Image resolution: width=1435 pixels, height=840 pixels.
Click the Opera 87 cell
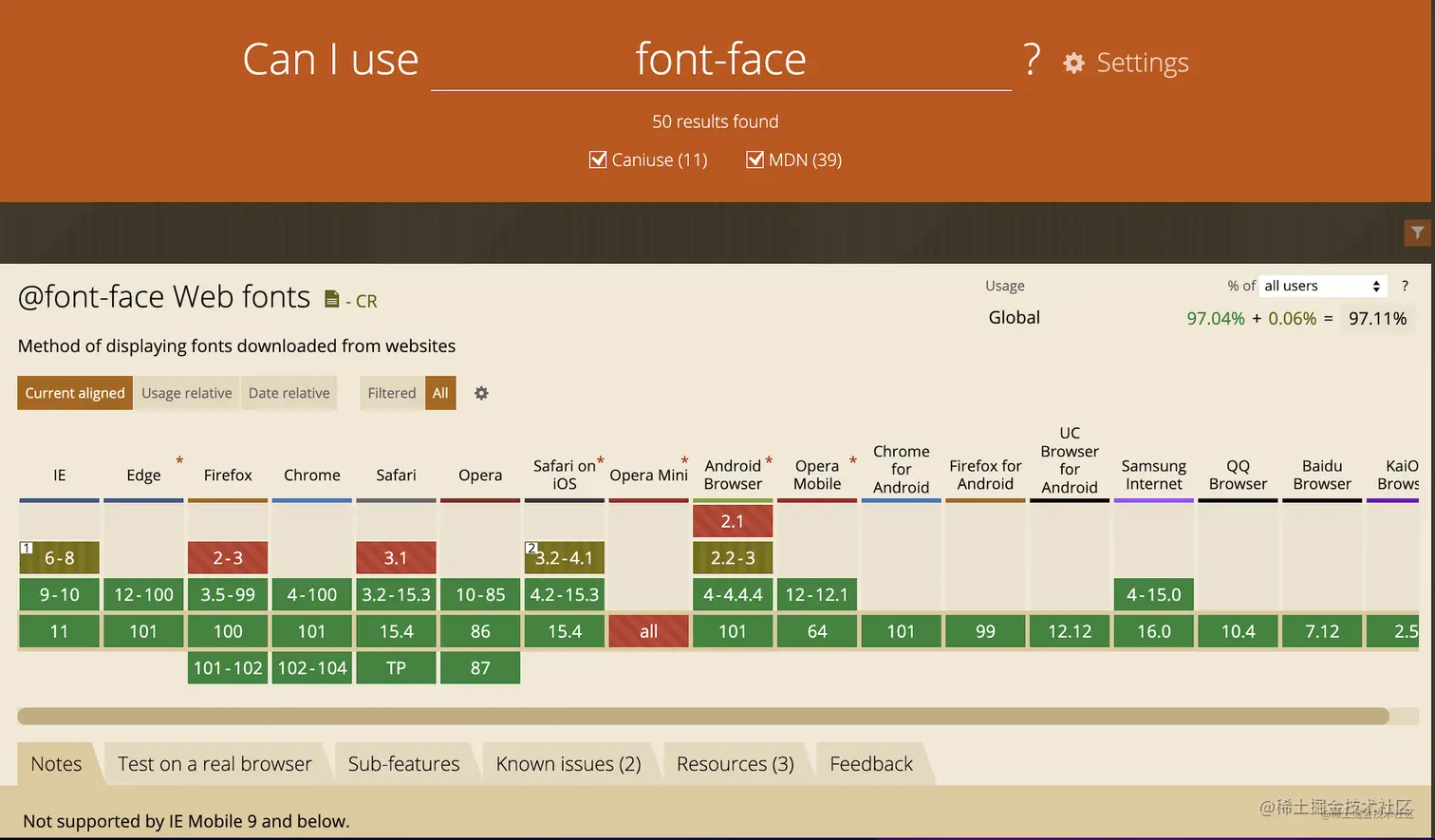[480, 668]
